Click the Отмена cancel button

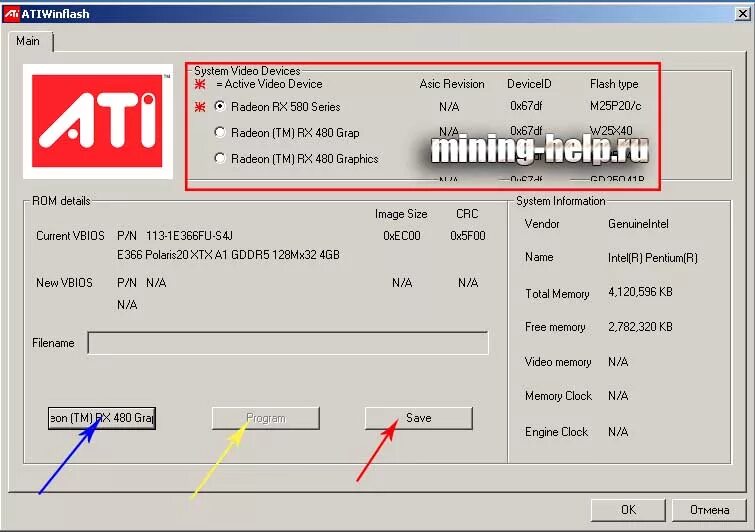(709, 510)
